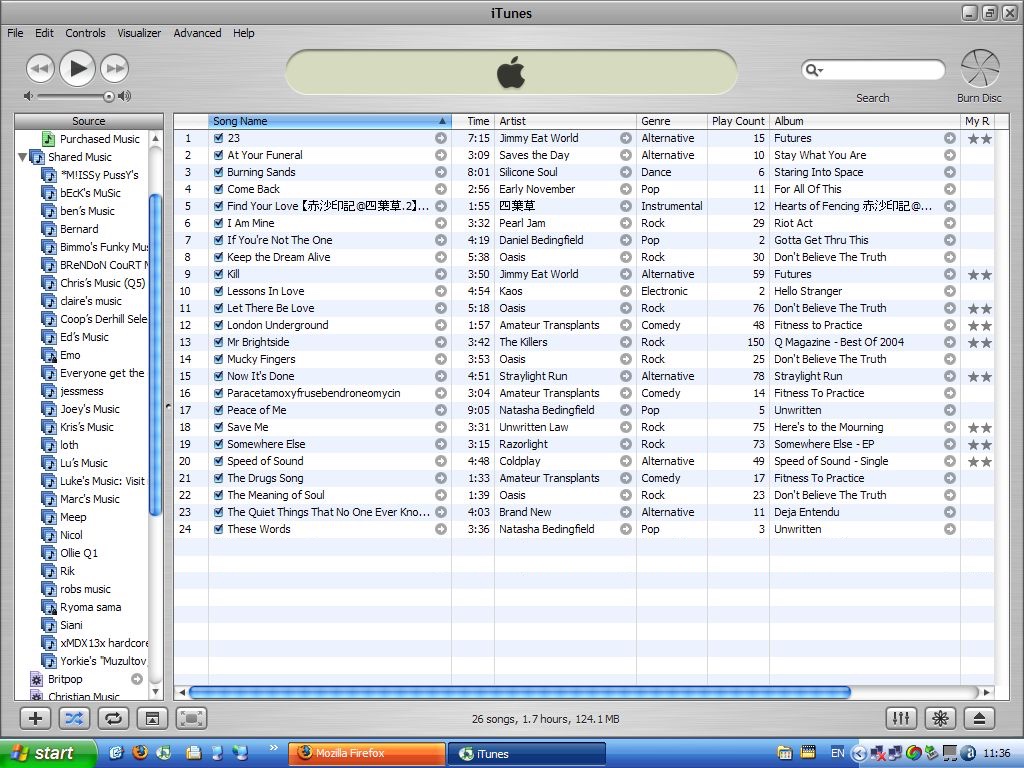The image size is (1024, 768).
Task: Reverse sort using Song Name header arrow
Action: [442, 121]
